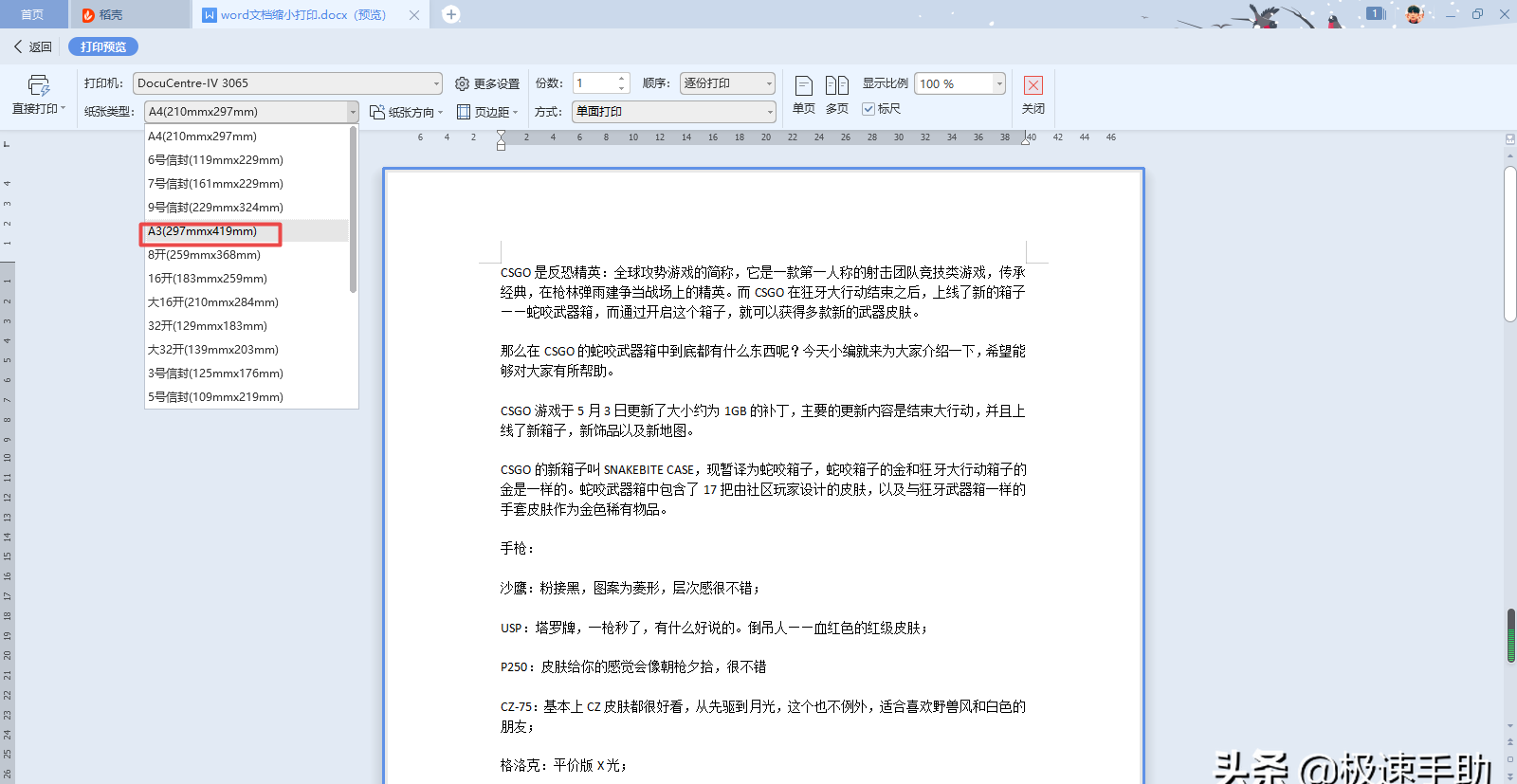The height and width of the screenshot is (784, 1517).
Task: Open new tab with plus icon
Action: click(451, 14)
